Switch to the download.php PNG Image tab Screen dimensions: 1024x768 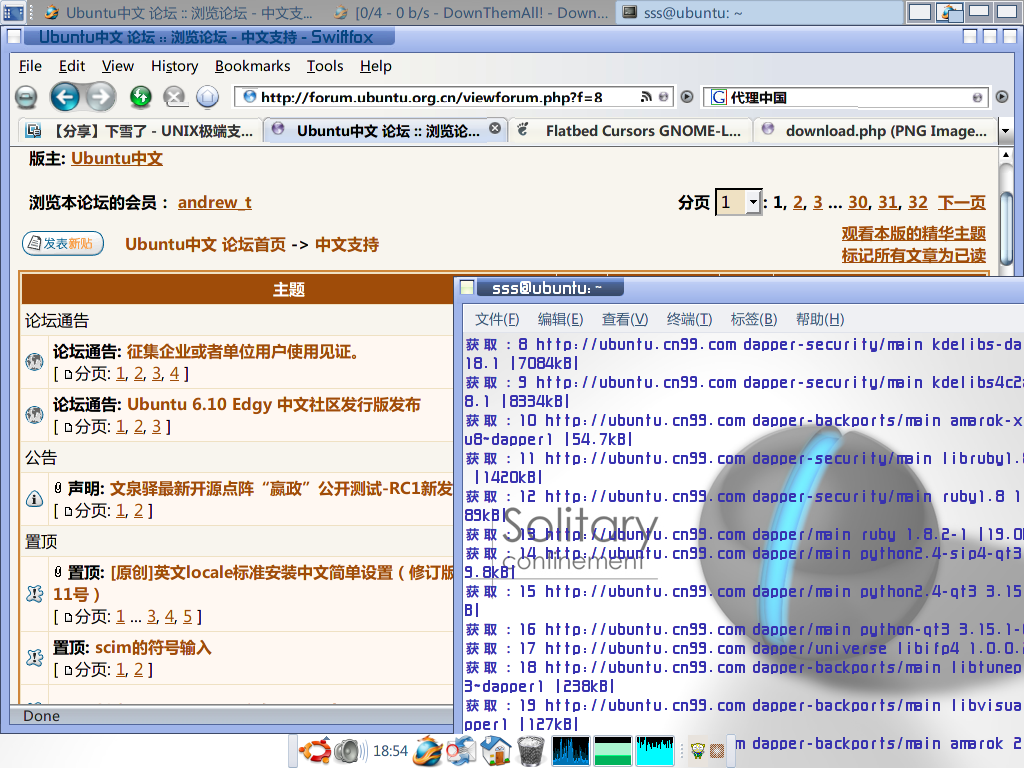click(x=876, y=131)
